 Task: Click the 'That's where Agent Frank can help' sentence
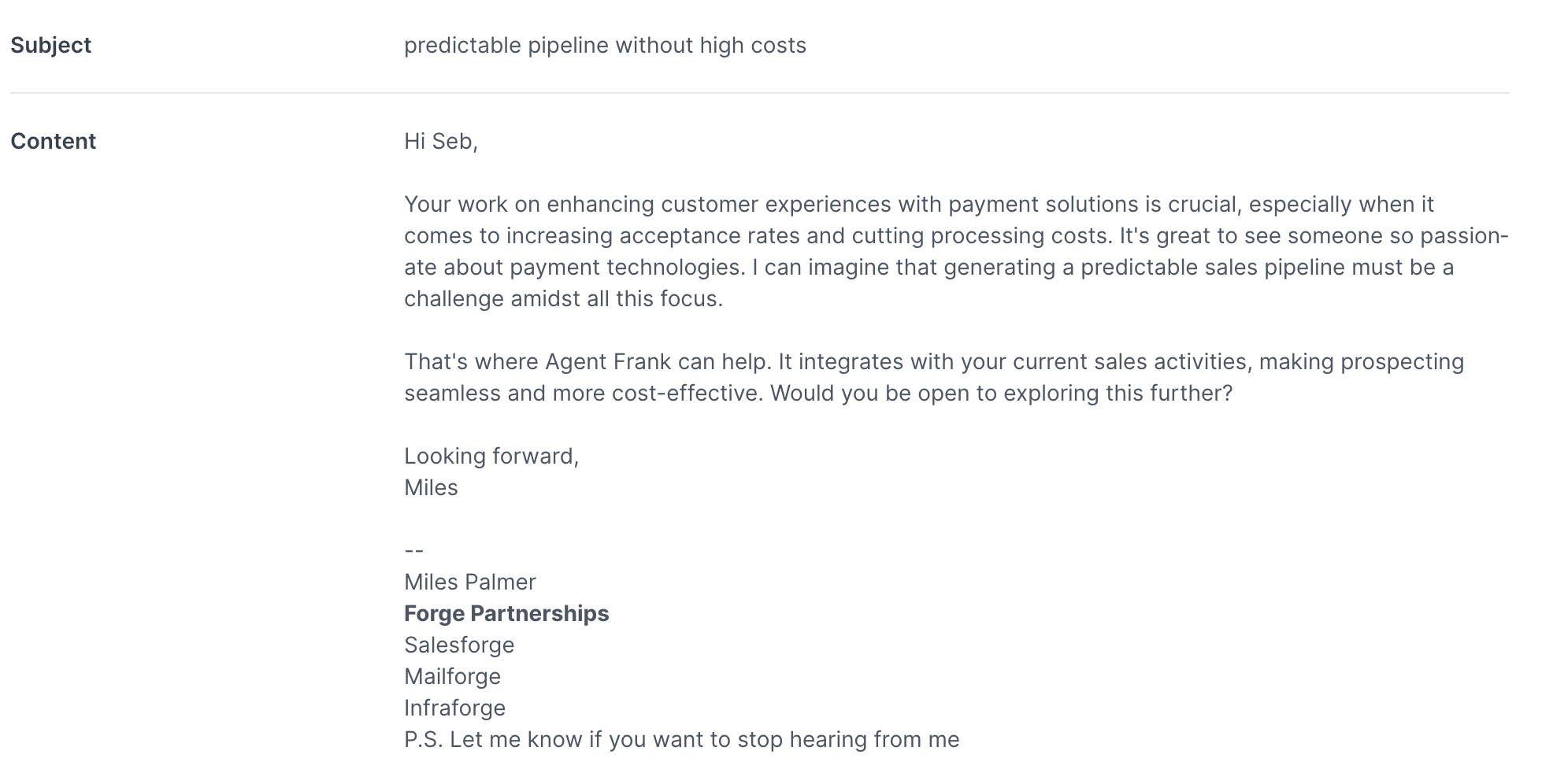coord(588,362)
